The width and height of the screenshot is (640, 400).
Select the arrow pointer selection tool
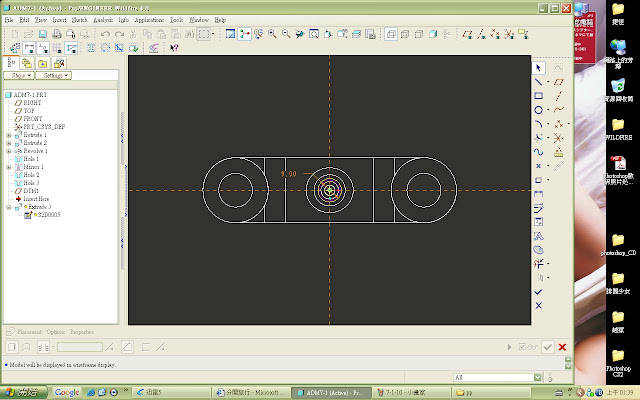pos(539,67)
